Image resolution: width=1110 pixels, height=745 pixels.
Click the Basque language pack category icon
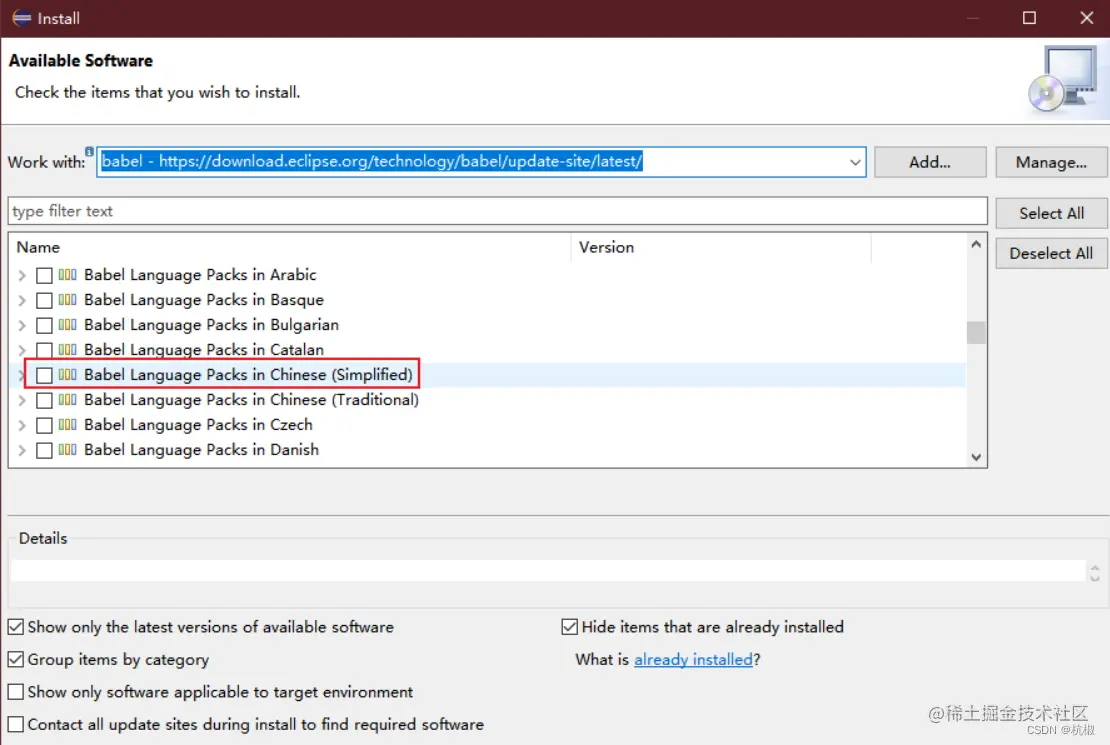[67, 300]
